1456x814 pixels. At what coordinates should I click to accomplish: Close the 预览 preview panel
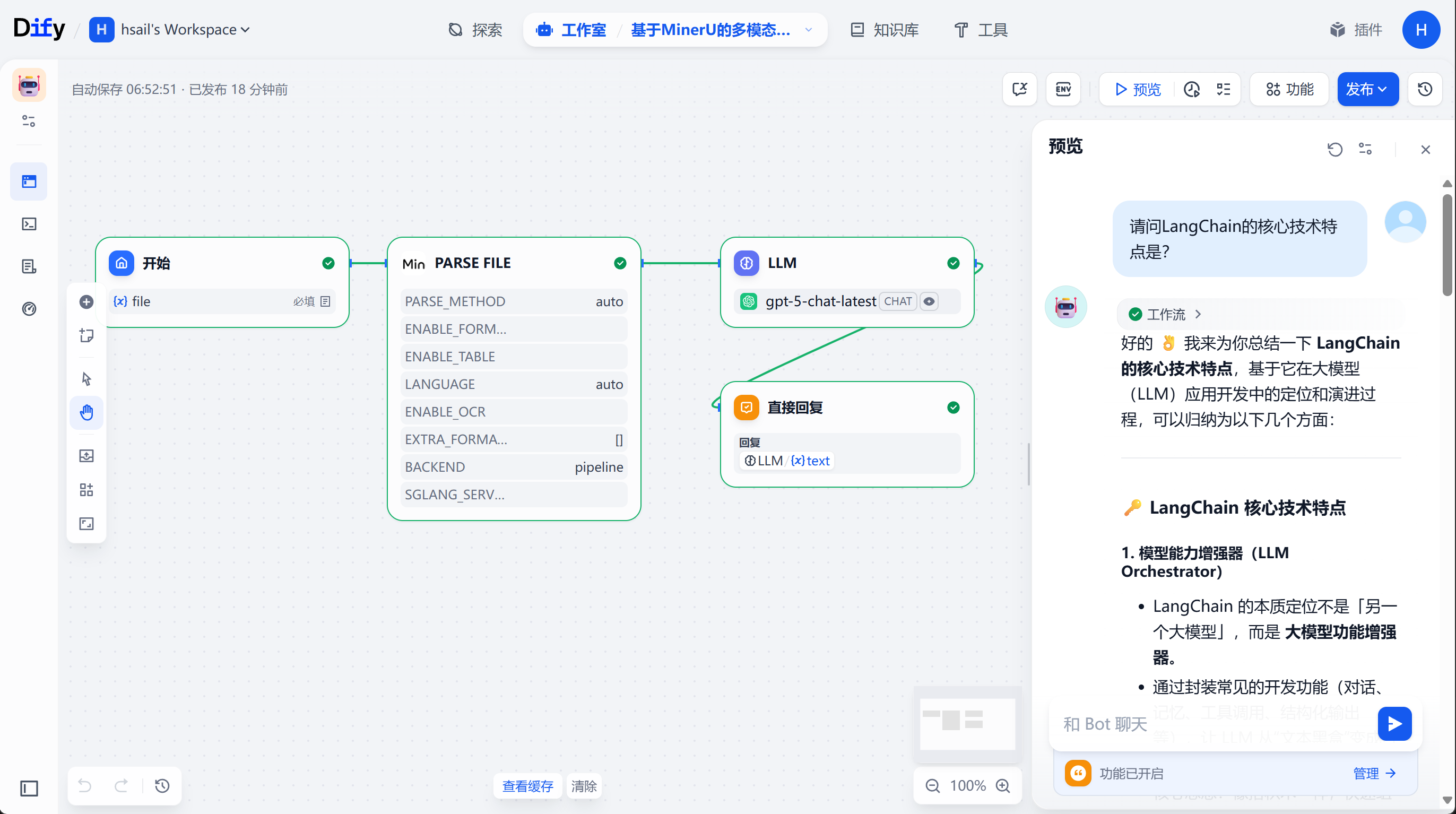point(1425,149)
